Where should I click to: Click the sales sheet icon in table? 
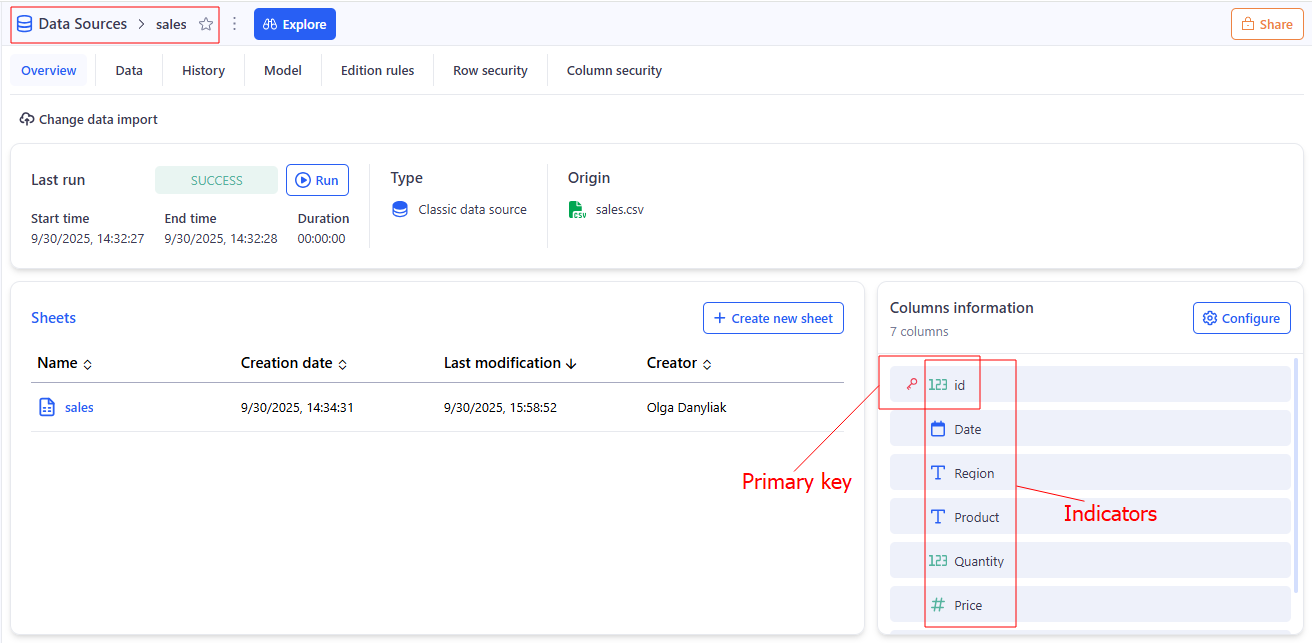pos(47,407)
